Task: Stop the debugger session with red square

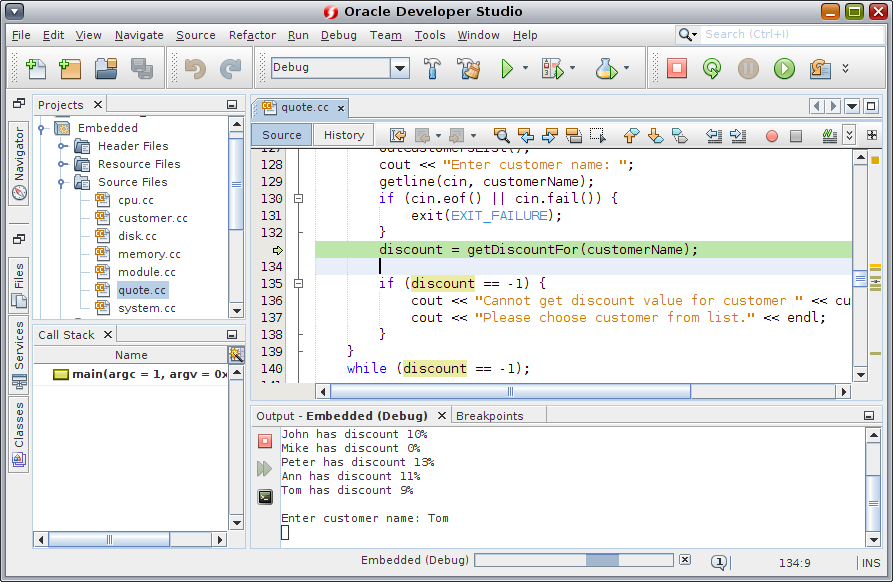Action: pyautogui.click(x=677, y=68)
